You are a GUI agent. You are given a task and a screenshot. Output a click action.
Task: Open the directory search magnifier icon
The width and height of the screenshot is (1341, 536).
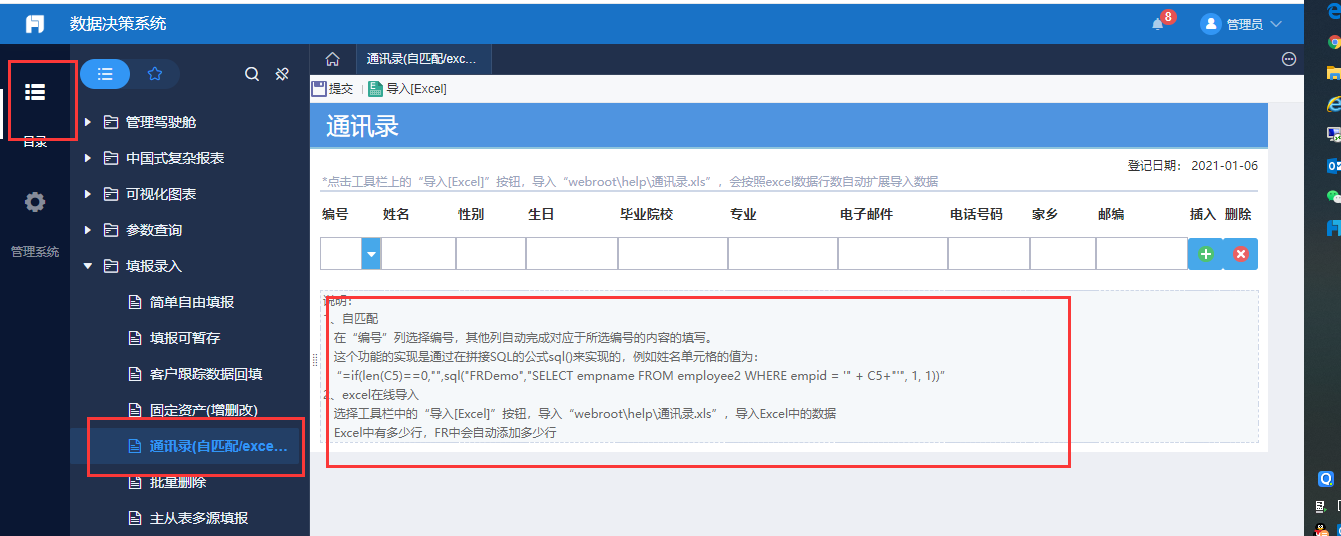pos(252,74)
